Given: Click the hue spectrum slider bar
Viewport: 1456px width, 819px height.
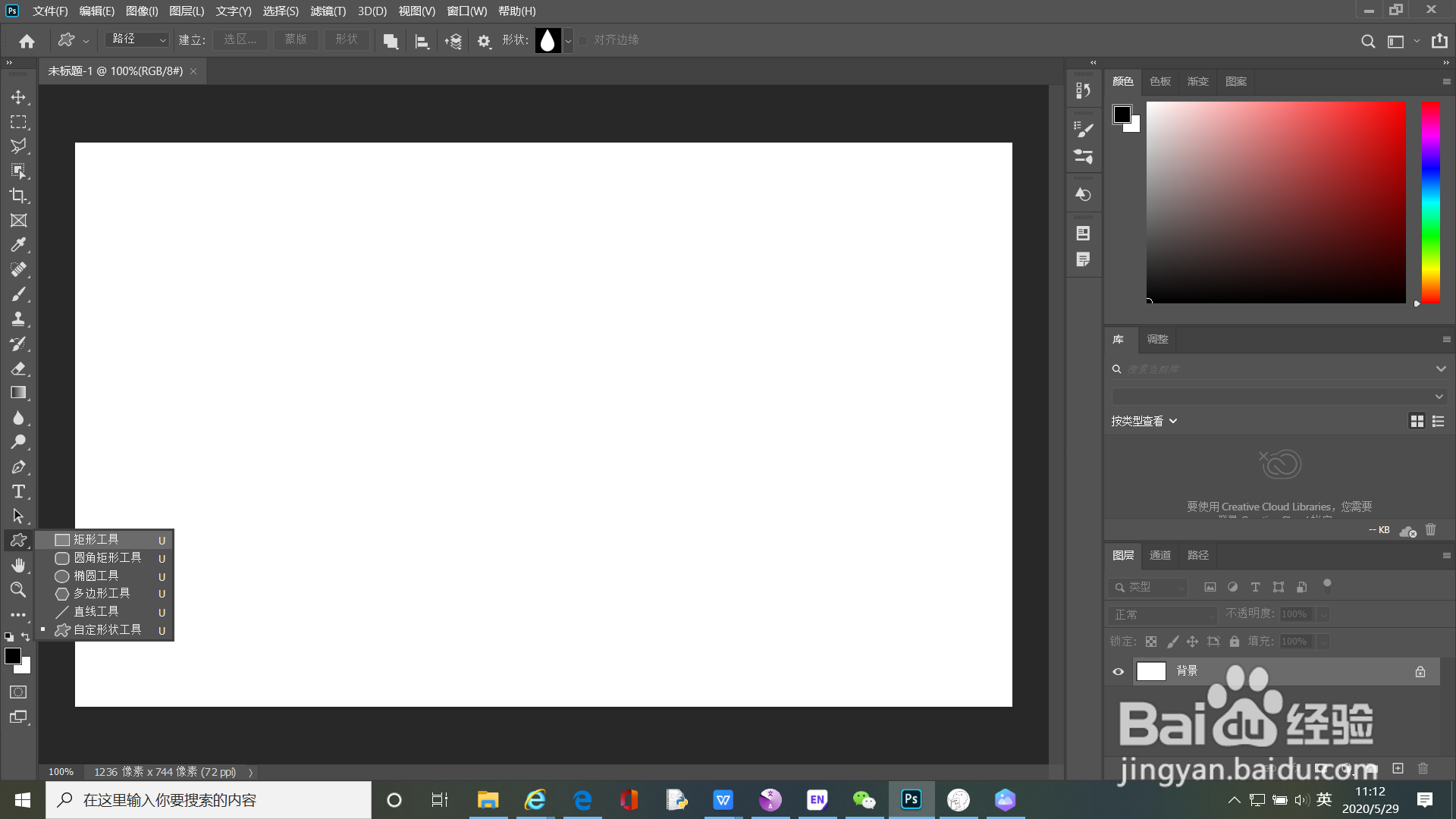Looking at the screenshot, I should (1430, 202).
